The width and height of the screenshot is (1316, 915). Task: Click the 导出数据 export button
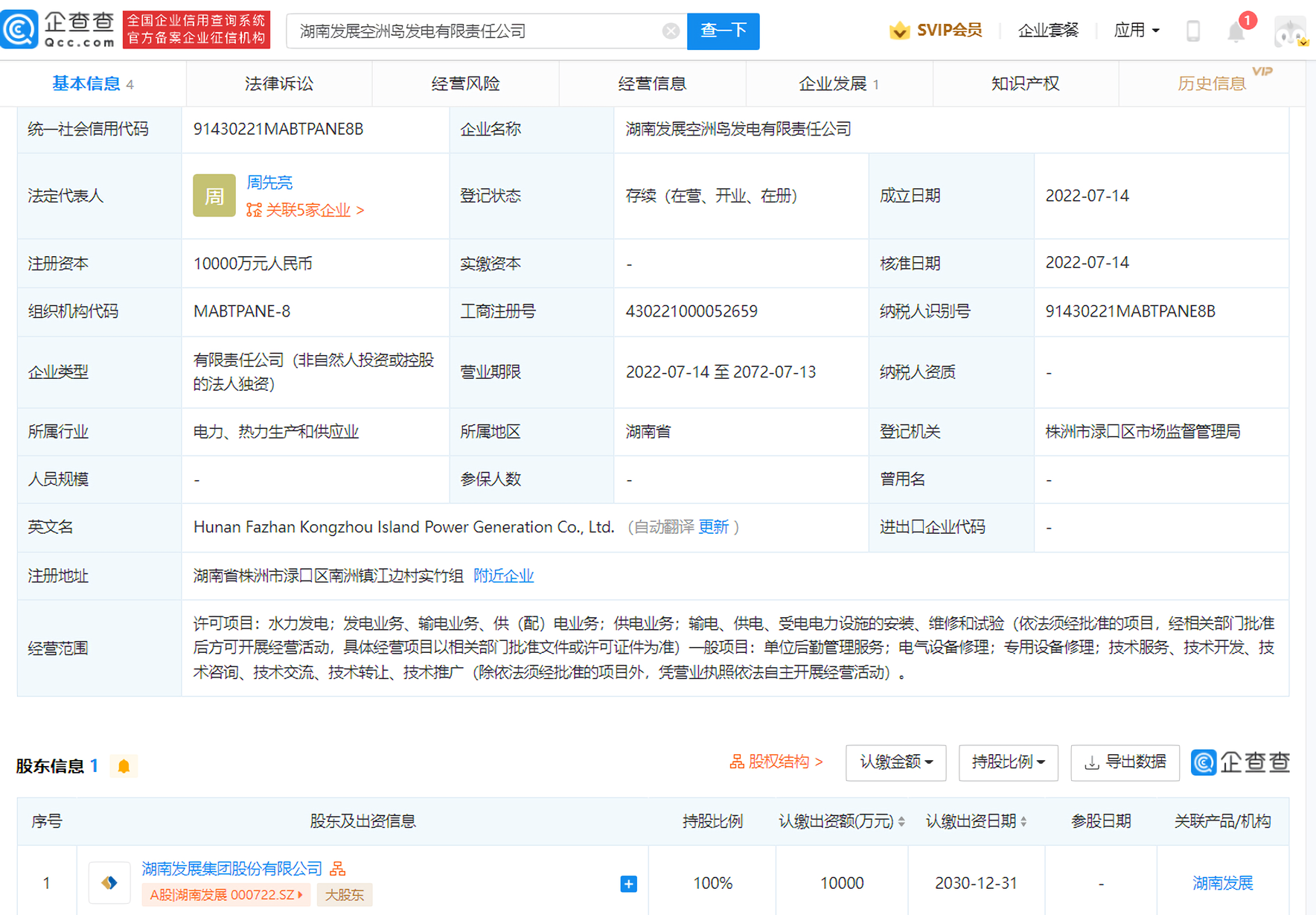click(1125, 762)
